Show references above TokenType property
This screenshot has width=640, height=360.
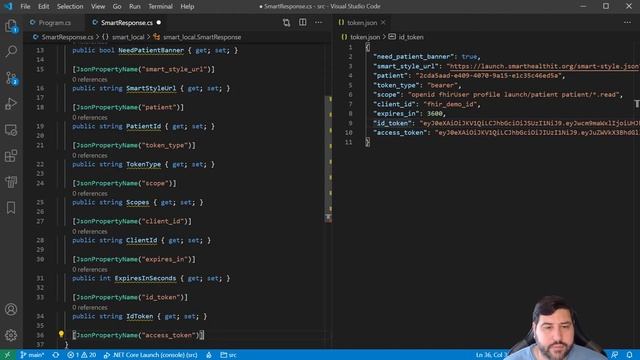click(90, 155)
